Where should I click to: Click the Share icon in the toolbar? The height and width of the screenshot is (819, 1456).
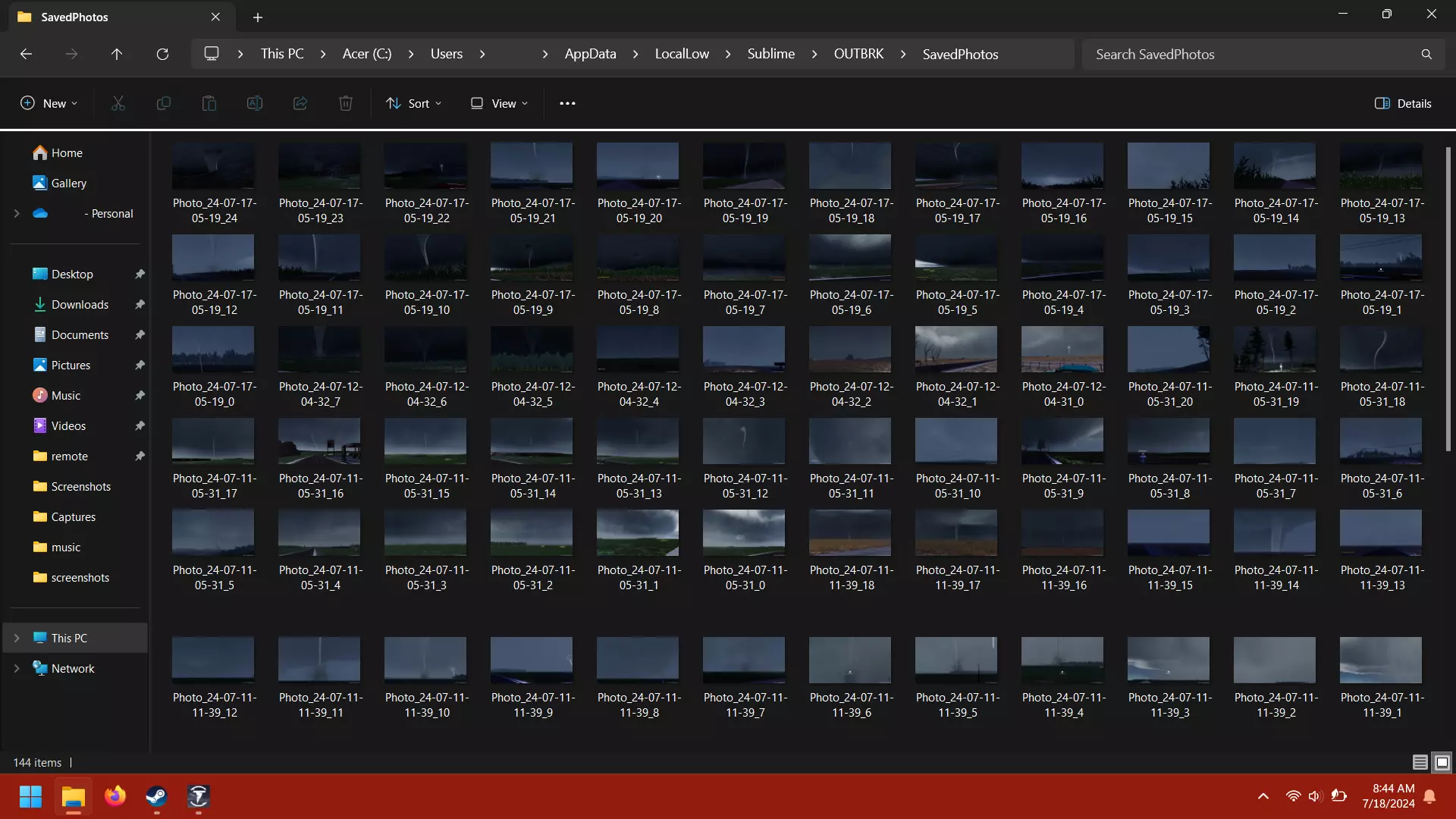point(300,103)
